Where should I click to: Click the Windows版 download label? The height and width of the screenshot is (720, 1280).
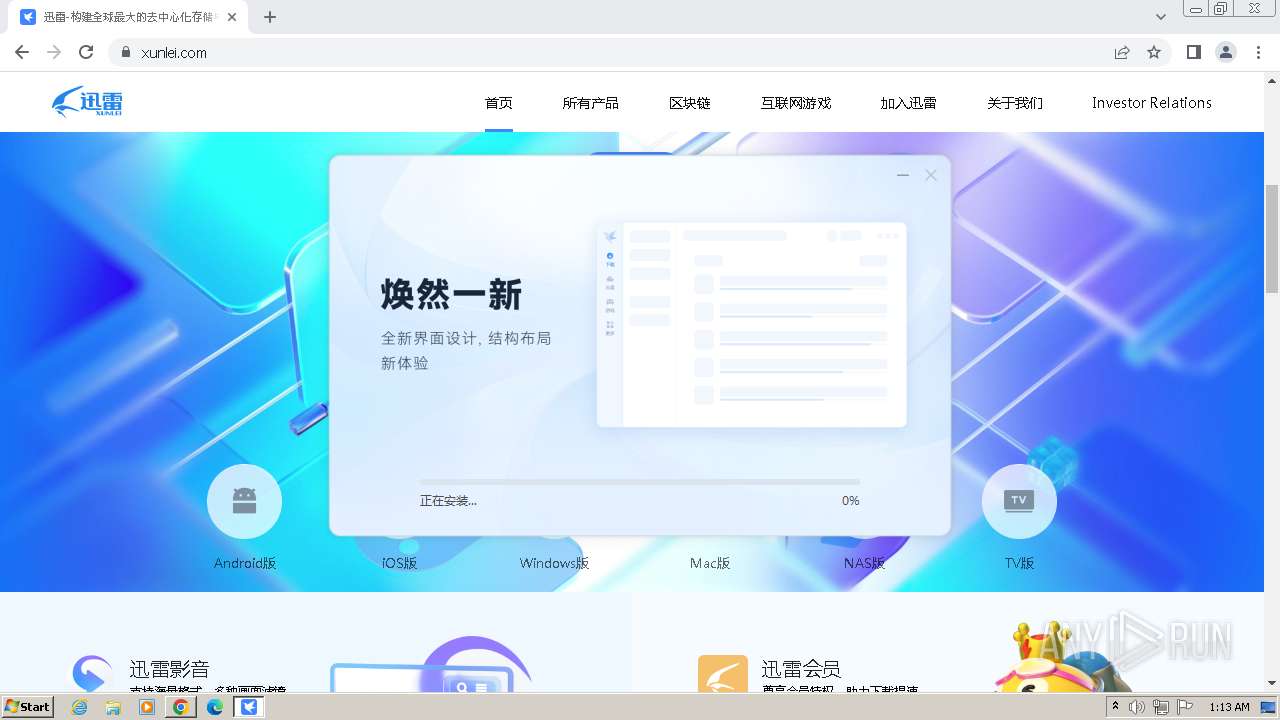[x=554, y=563]
